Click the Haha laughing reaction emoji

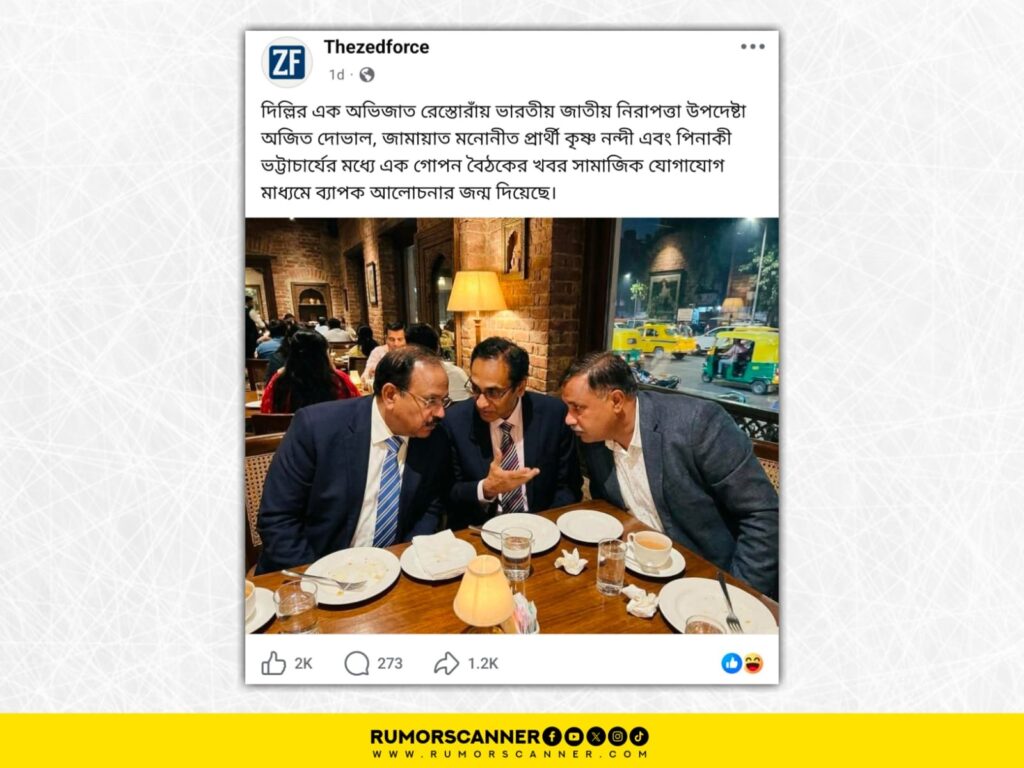[x=753, y=664]
